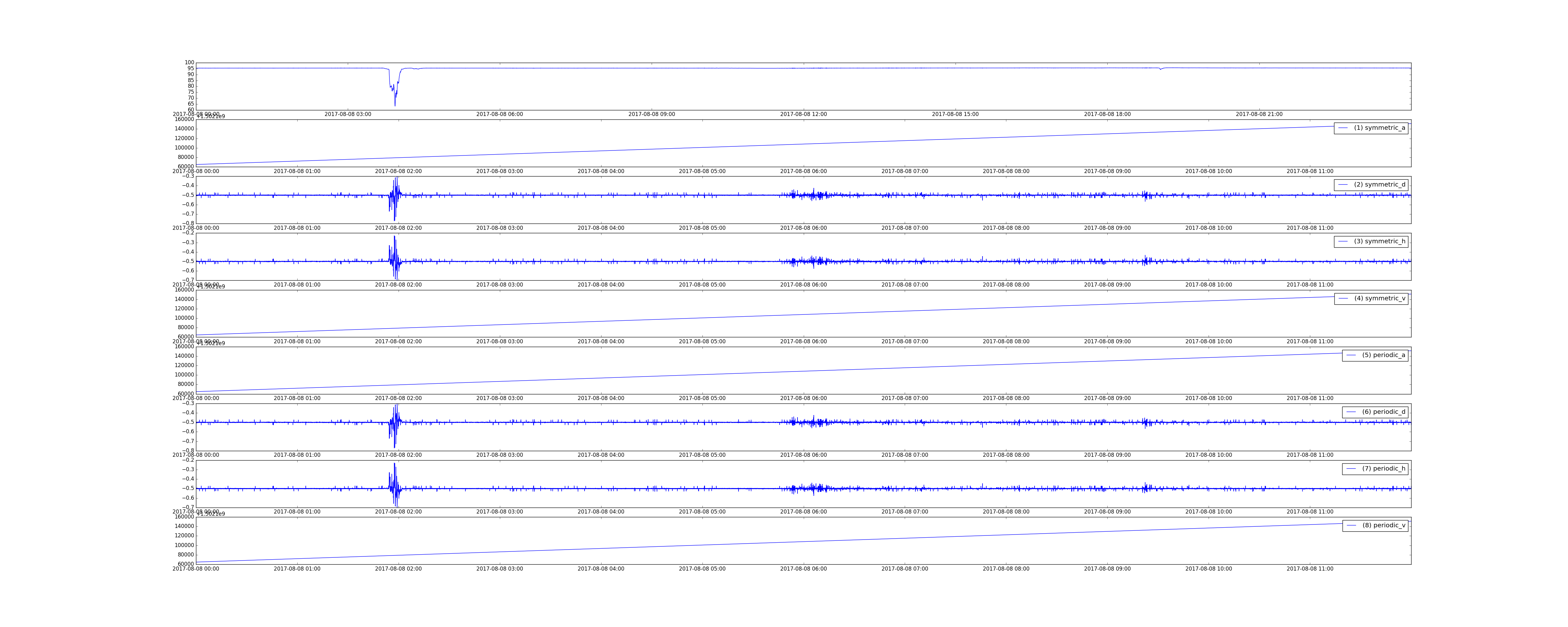Click the "(4) symmetric_v" legend label
This screenshot has height=627, width=1568.
(x=1380, y=298)
